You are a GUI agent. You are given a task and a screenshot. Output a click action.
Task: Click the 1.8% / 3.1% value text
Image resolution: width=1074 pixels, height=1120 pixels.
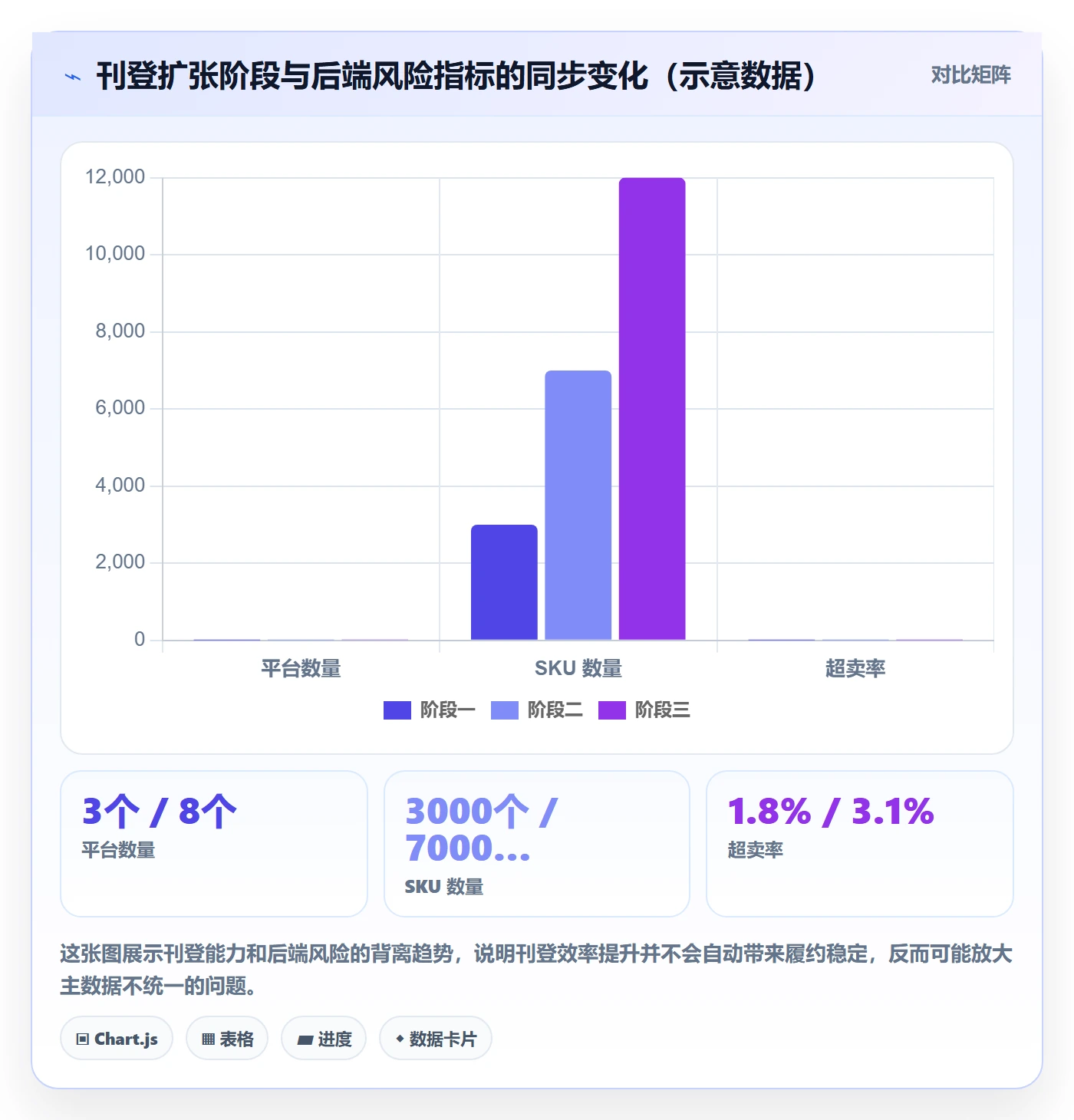pyautogui.click(x=831, y=811)
